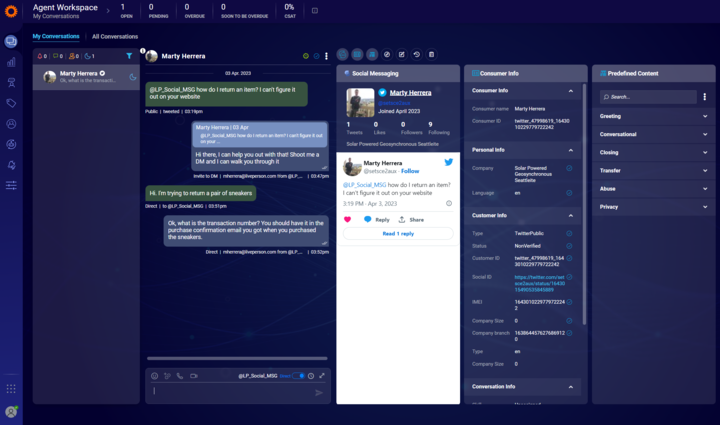The height and width of the screenshot is (425, 720).
Task: Click Follow link in the tweet
Action: click(x=410, y=171)
